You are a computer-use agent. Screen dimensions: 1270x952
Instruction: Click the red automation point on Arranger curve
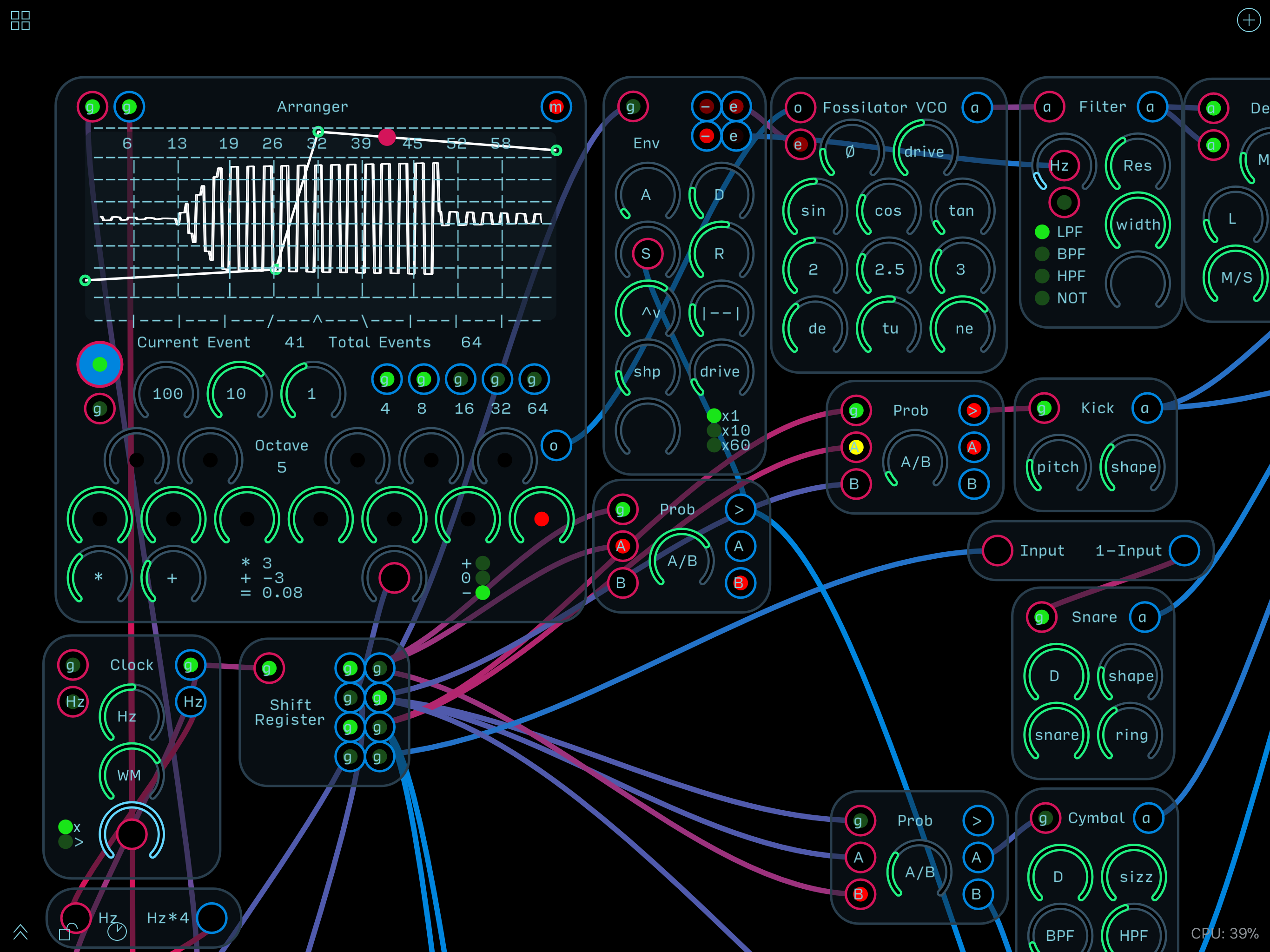[x=387, y=137]
